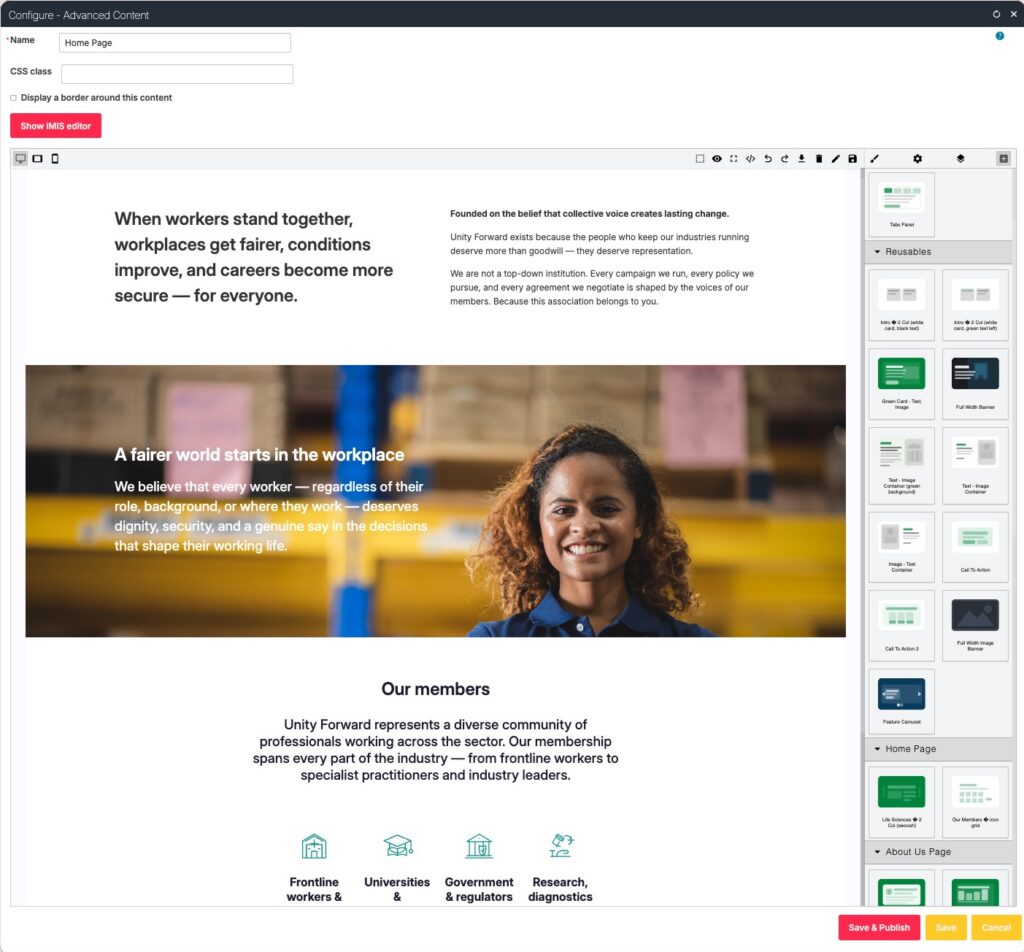The width and height of the screenshot is (1024, 952).
Task: Open the blocks panel plus icon
Action: 1004,159
